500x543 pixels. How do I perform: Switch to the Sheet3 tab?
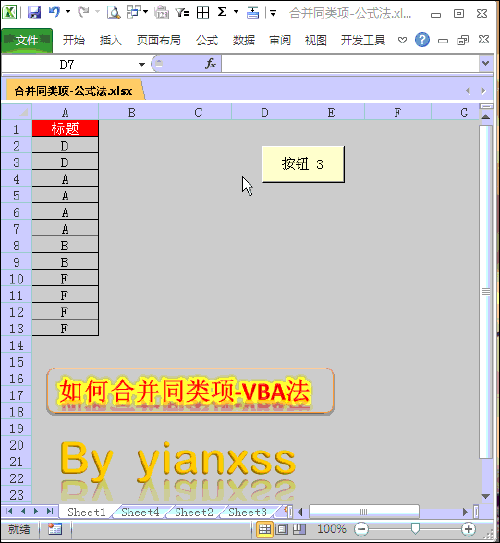247,512
